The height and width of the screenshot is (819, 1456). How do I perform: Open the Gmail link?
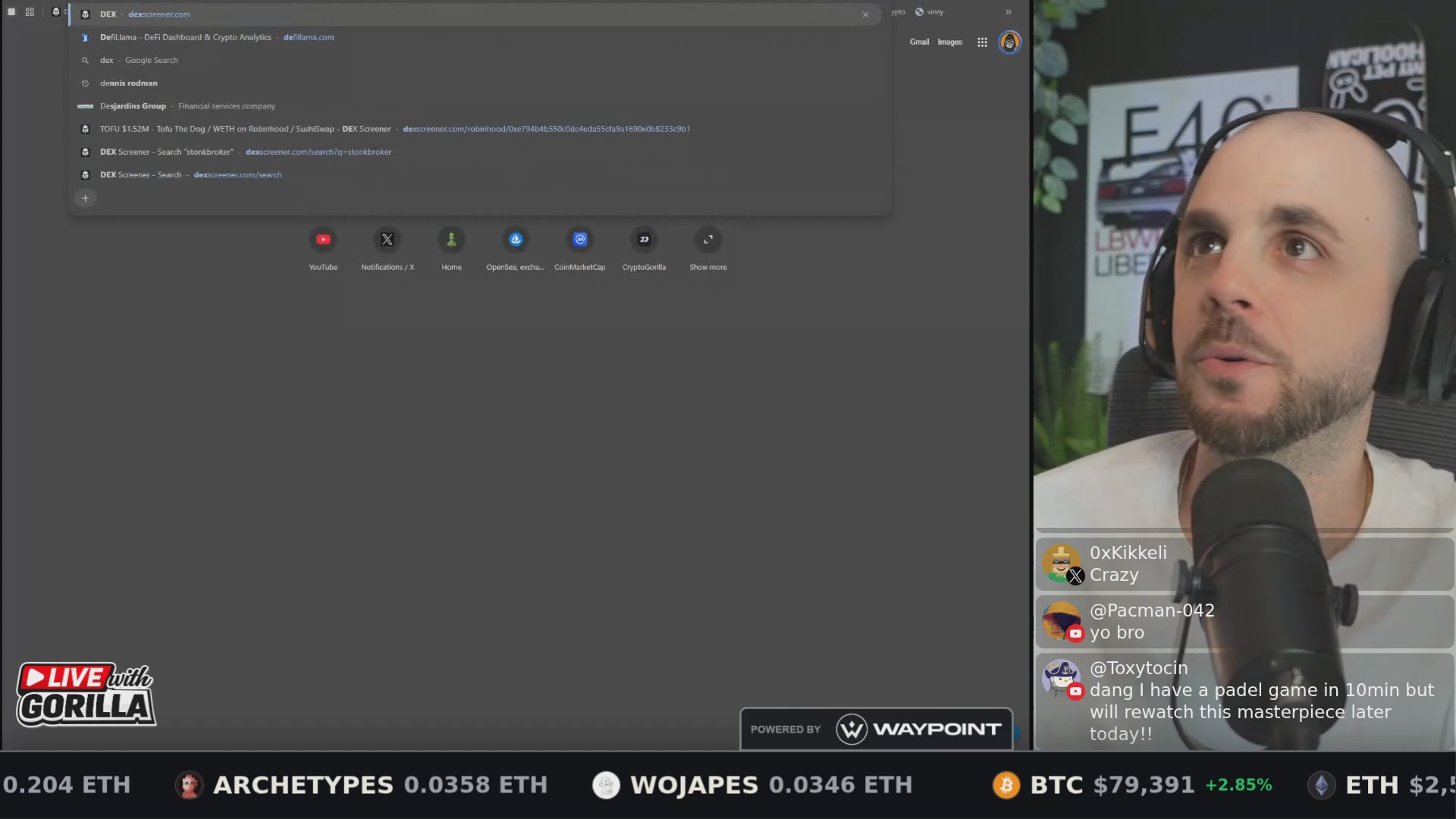pyautogui.click(x=919, y=42)
